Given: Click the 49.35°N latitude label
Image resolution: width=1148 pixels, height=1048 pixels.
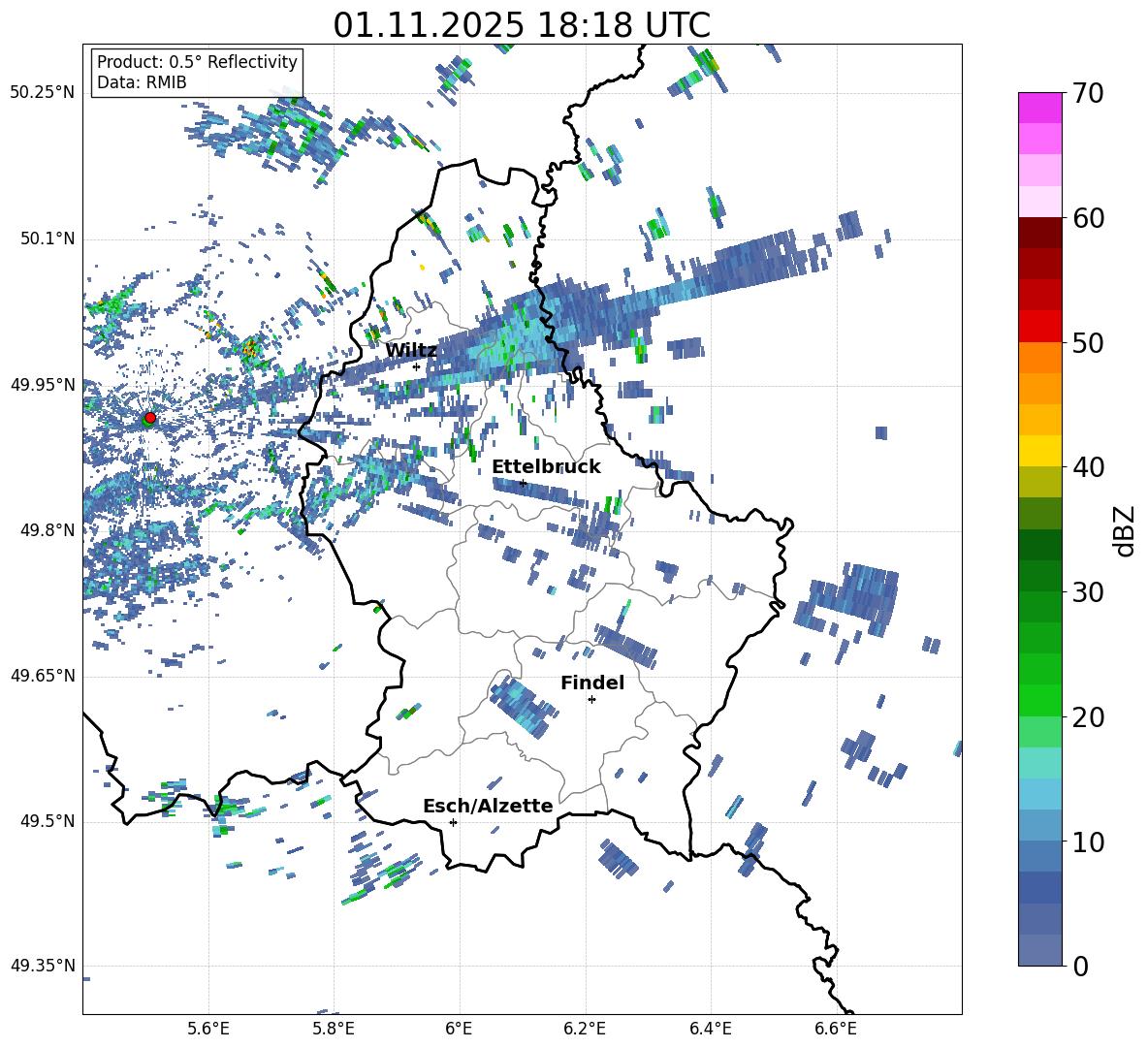Looking at the screenshot, I should [x=43, y=966].
